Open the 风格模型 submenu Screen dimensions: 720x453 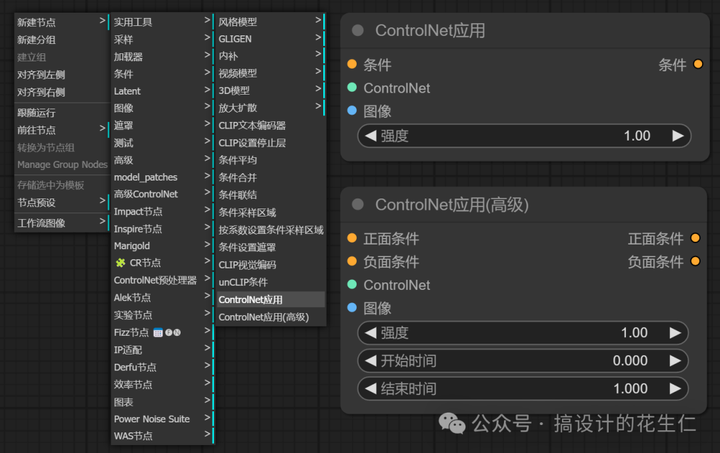tap(270, 22)
